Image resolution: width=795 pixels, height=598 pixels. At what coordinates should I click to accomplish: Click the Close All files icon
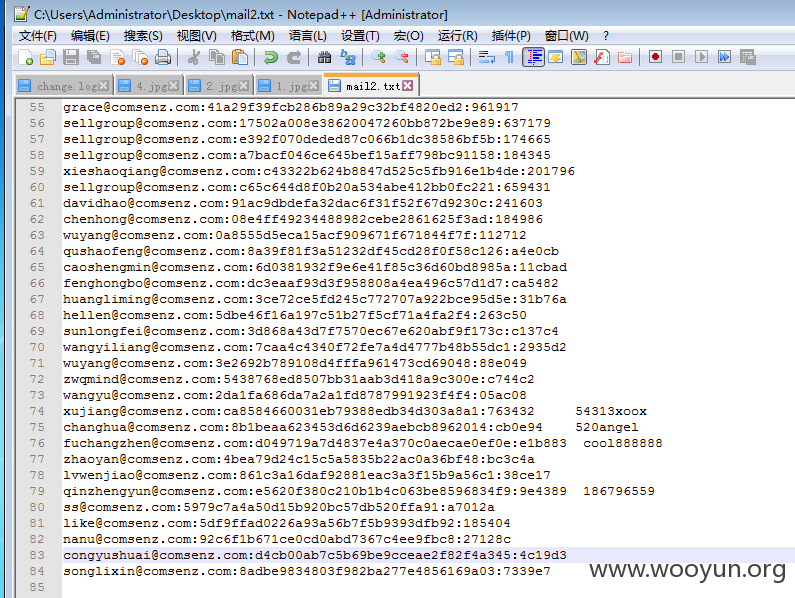point(140,57)
